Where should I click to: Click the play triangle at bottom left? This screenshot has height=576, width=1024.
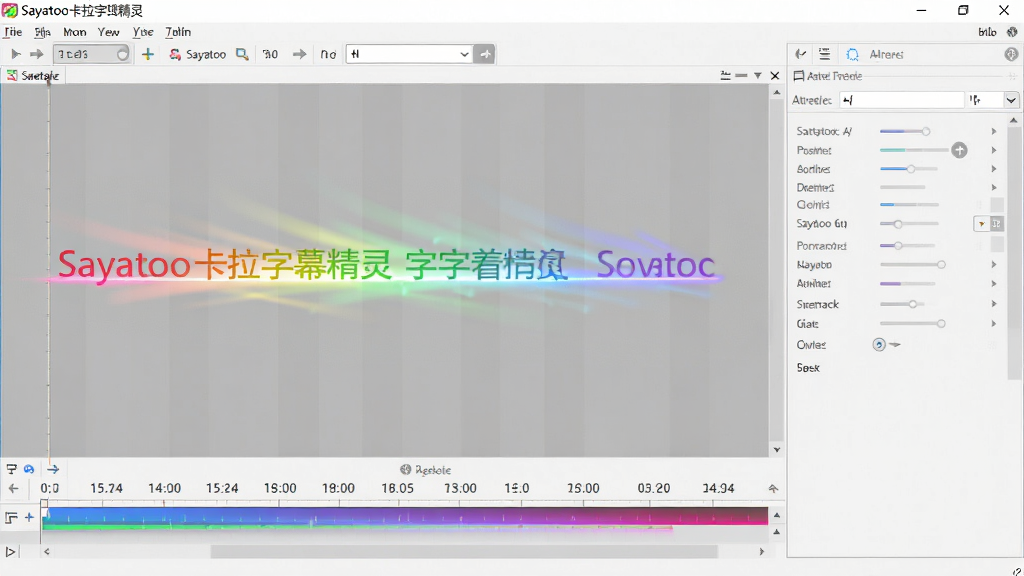tap(10, 552)
